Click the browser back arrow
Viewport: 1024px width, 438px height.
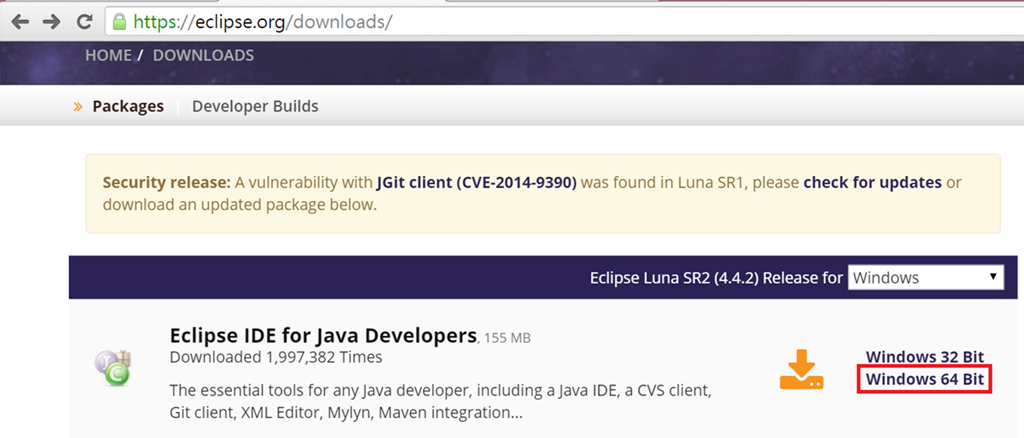click(21, 20)
